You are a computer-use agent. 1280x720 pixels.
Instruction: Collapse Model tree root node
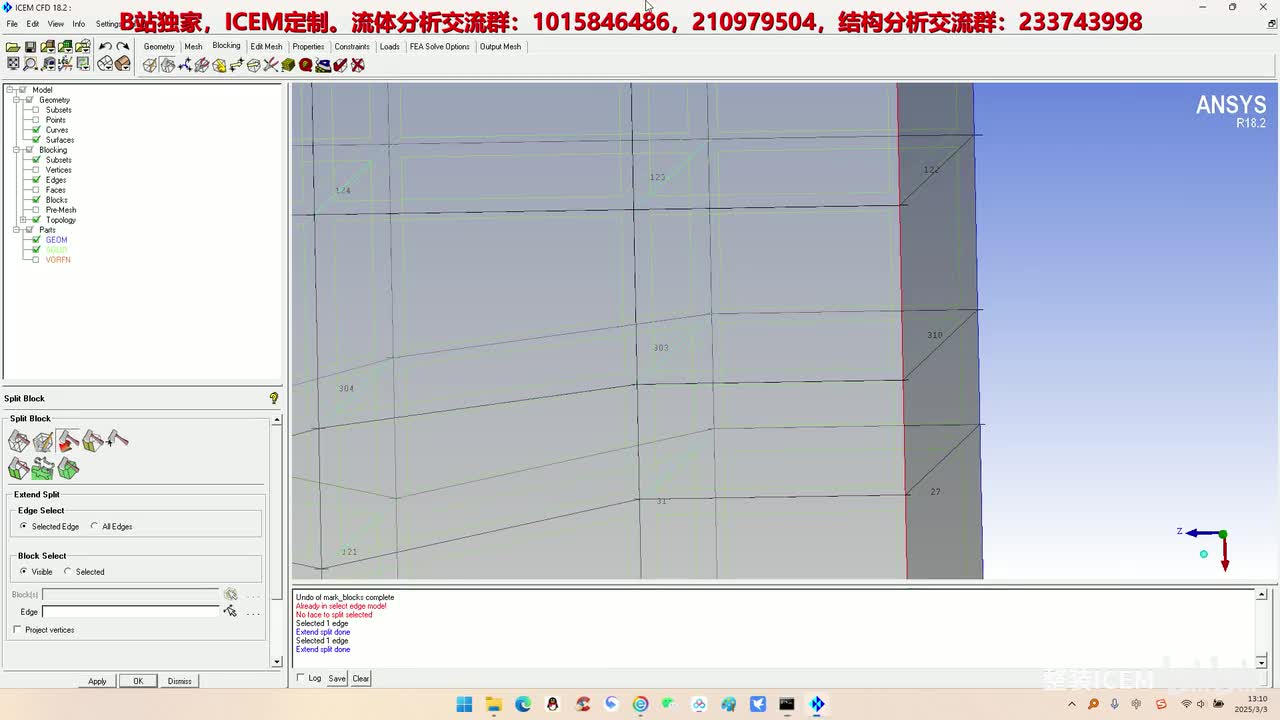10,90
